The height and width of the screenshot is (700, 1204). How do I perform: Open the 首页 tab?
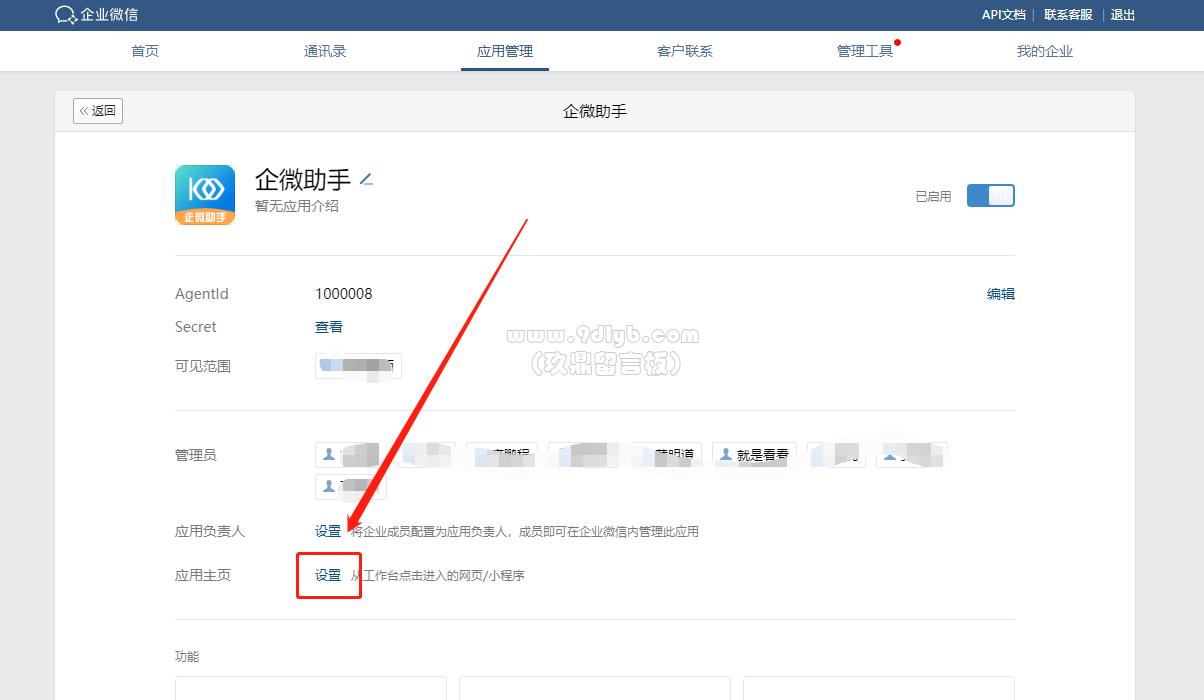coord(145,51)
